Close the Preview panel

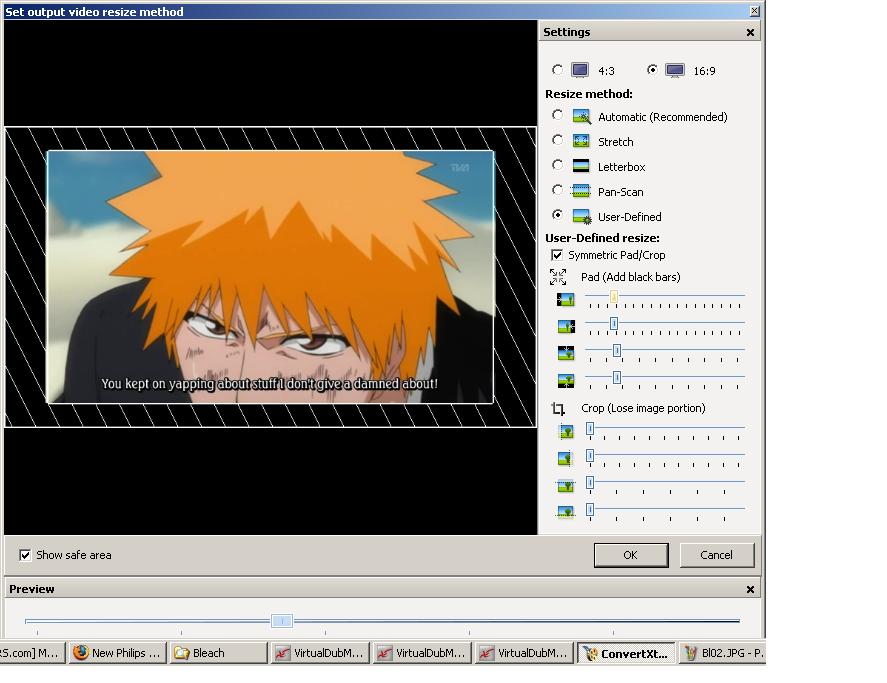point(750,589)
